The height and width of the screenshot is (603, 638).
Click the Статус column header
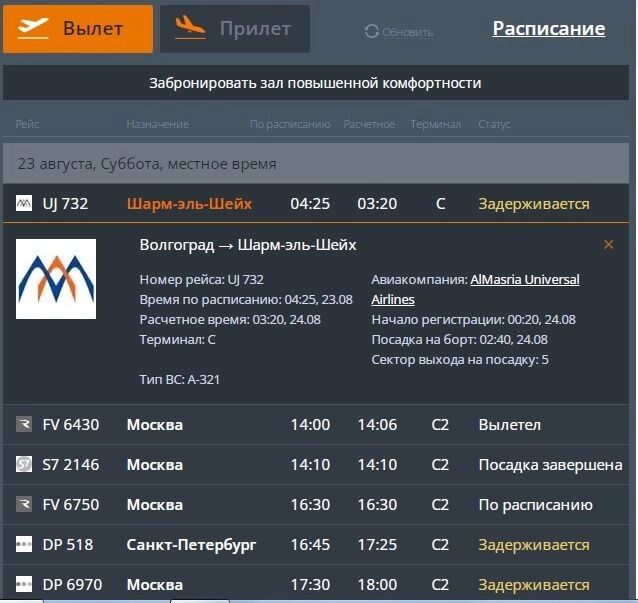click(x=494, y=125)
